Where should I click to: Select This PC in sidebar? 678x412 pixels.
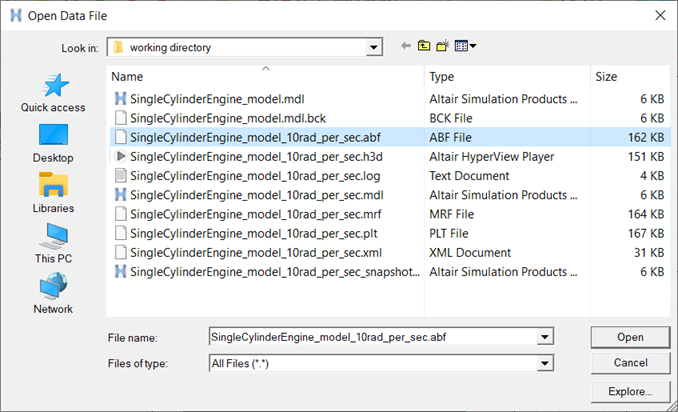click(53, 243)
